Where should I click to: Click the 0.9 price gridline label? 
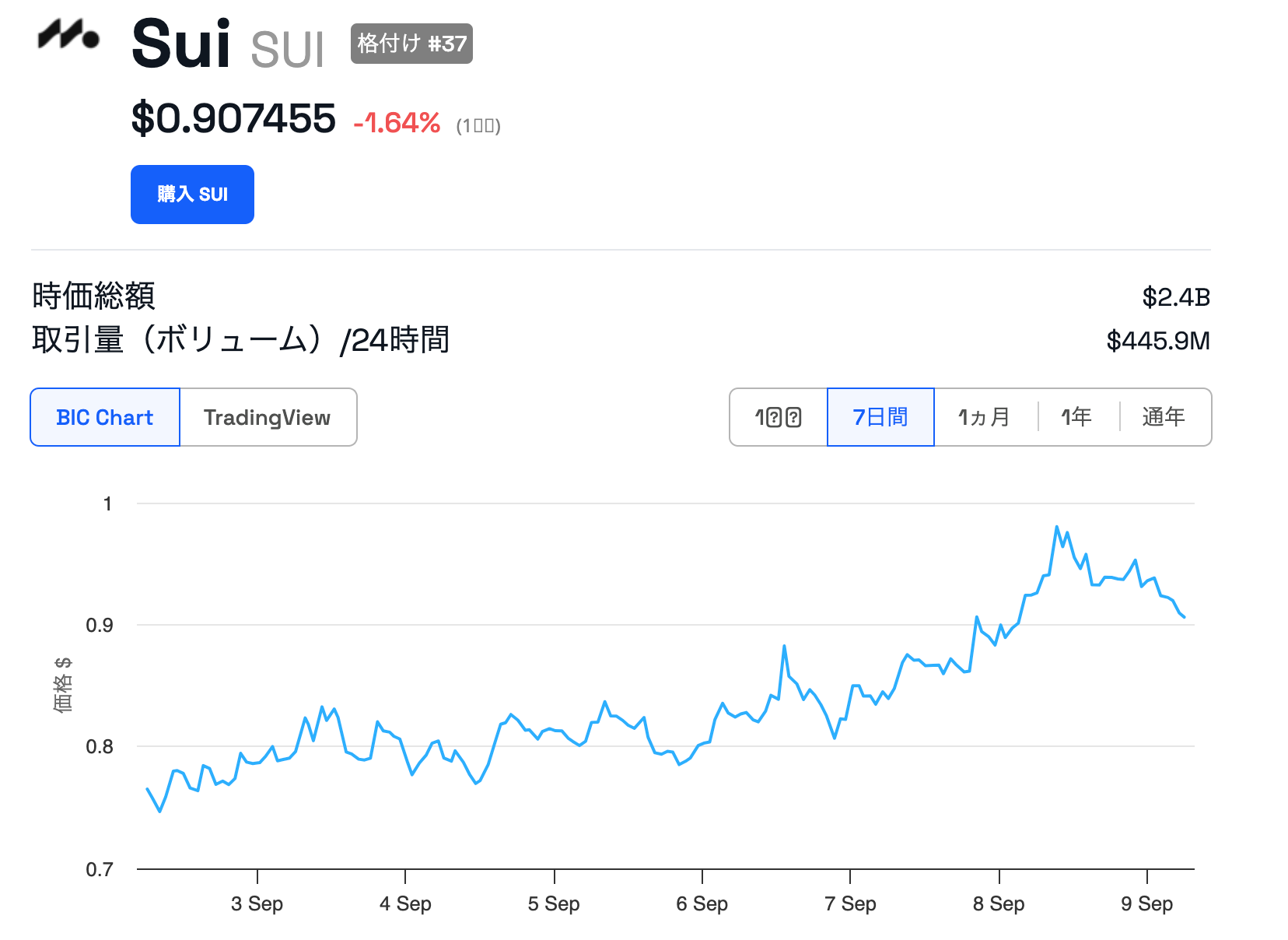(100, 626)
